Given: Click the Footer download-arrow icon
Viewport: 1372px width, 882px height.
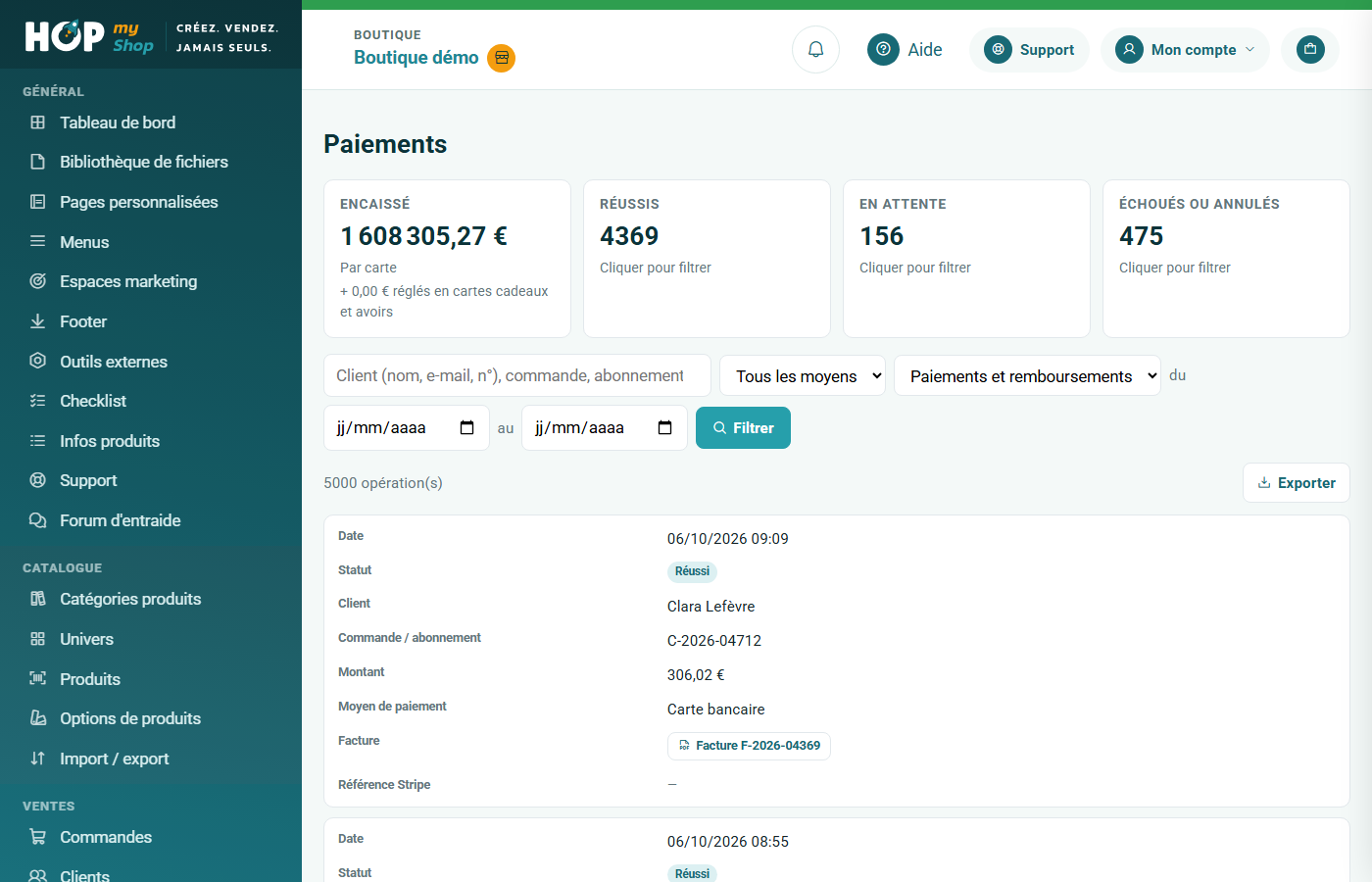Looking at the screenshot, I should (x=38, y=321).
